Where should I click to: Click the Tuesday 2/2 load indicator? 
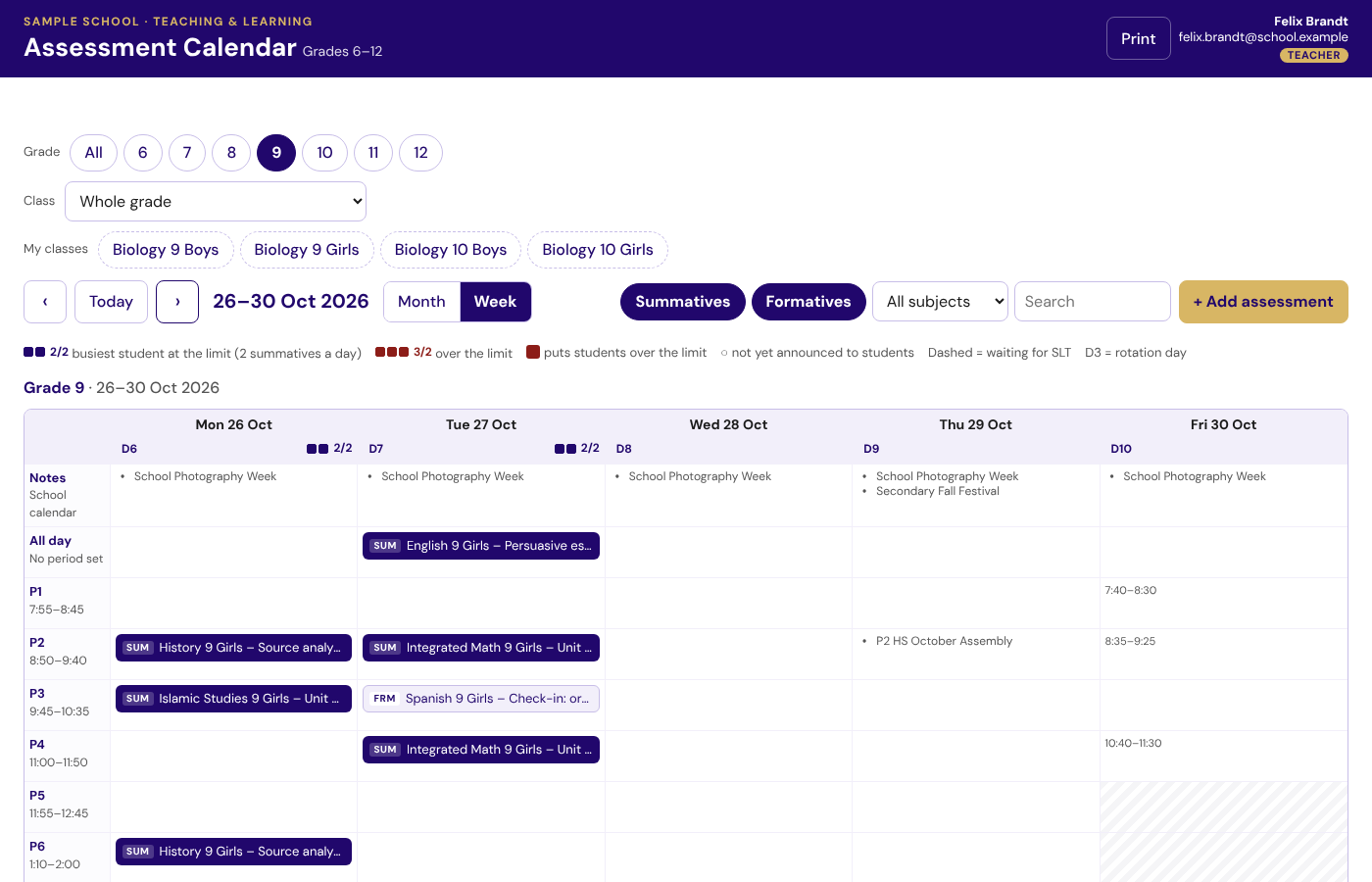[576, 448]
